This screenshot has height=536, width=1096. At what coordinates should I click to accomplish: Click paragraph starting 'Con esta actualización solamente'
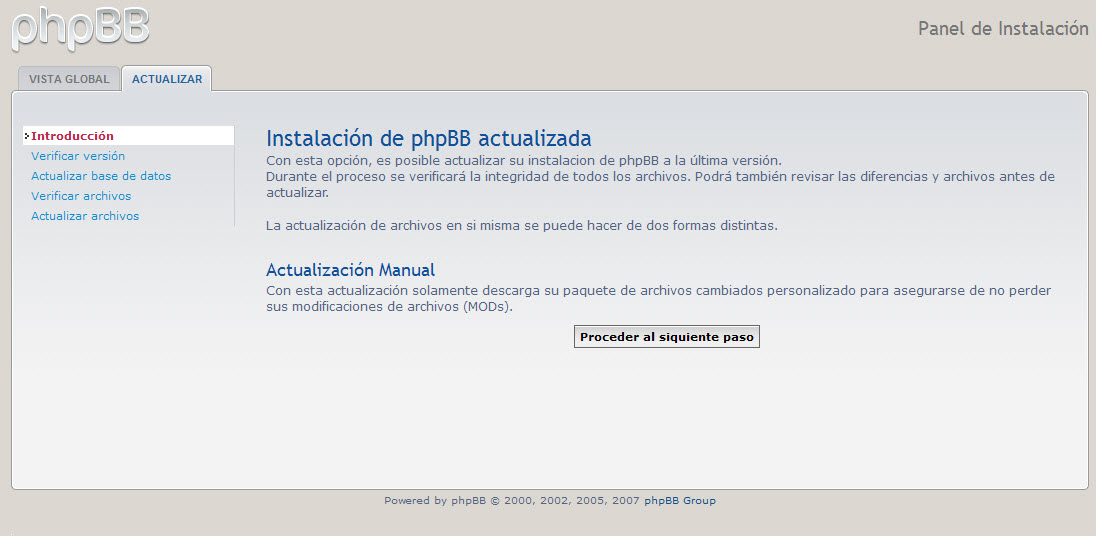coord(658,298)
